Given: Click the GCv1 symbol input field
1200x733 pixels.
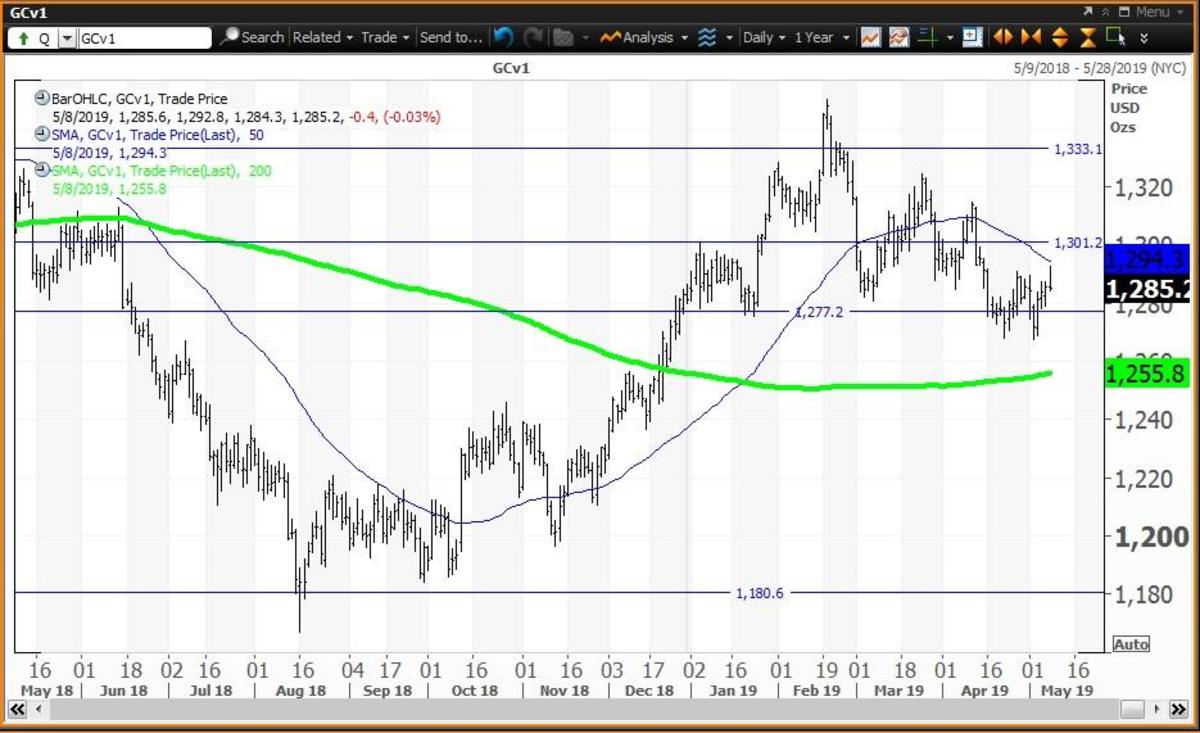Looking at the screenshot, I should click(x=145, y=38).
